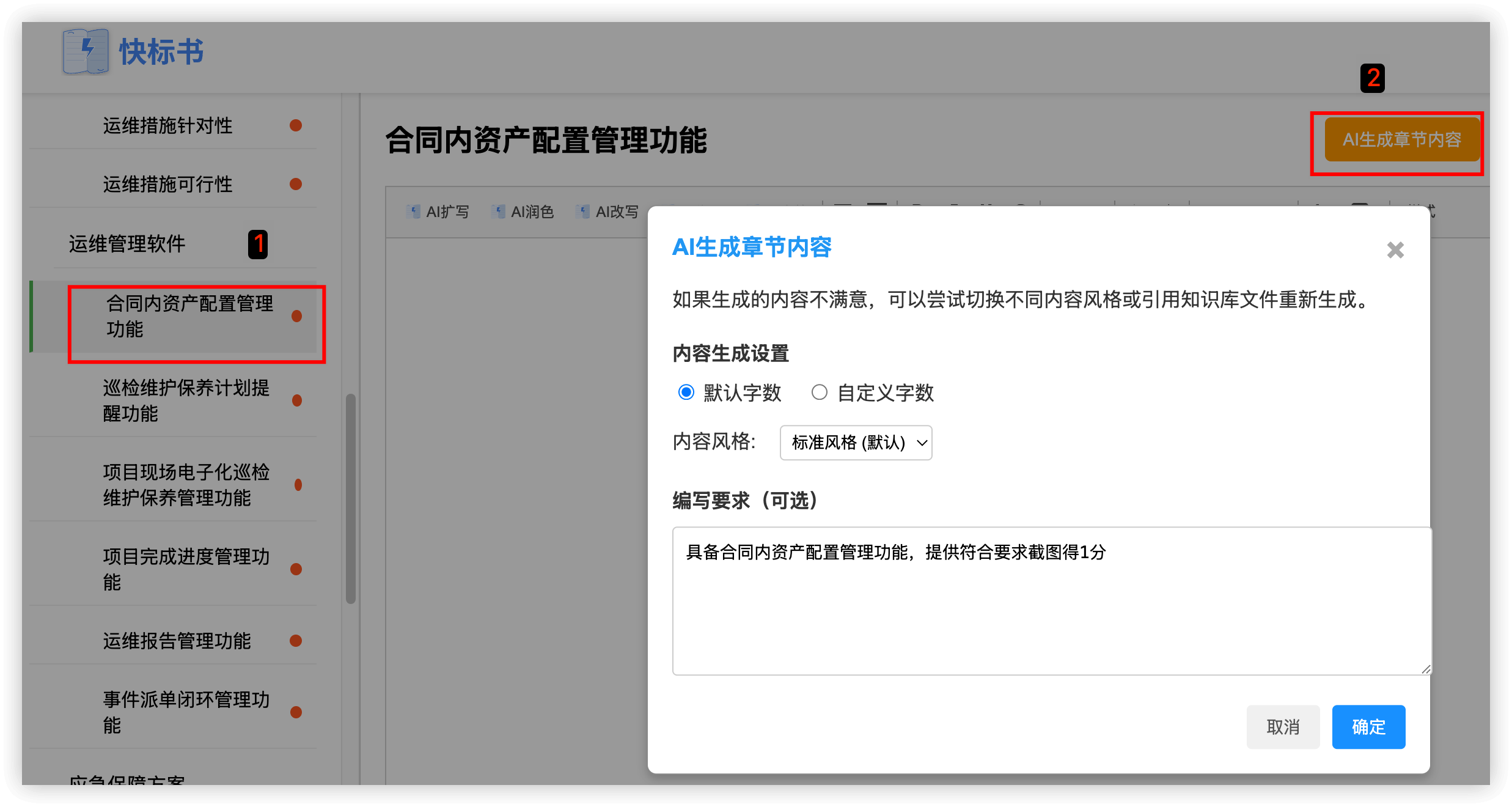Click the 合同内资产配置管理功能 page heading
This screenshot has height=807, width=1512.
coord(546,140)
